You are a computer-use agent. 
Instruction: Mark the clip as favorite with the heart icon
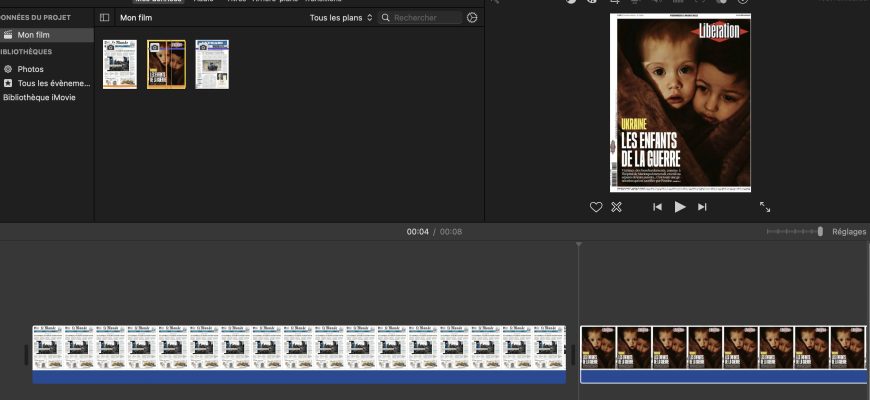(x=596, y=207)
